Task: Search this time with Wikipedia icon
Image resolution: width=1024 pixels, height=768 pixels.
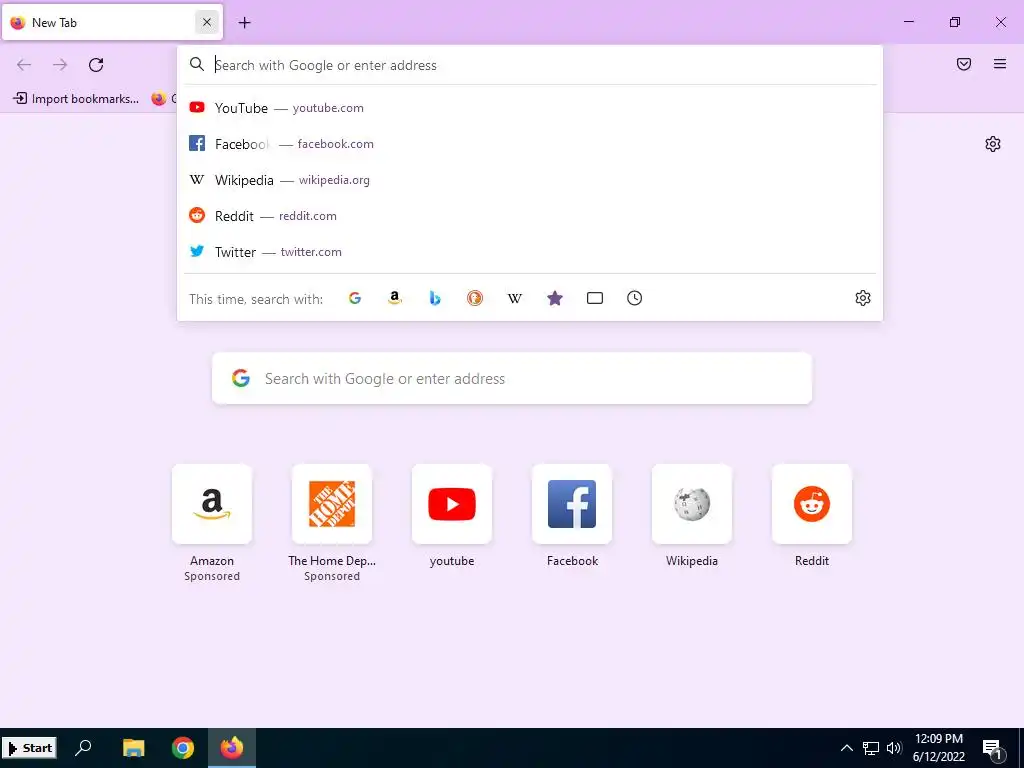Action: pyautogui.click(x=515, y=298)
